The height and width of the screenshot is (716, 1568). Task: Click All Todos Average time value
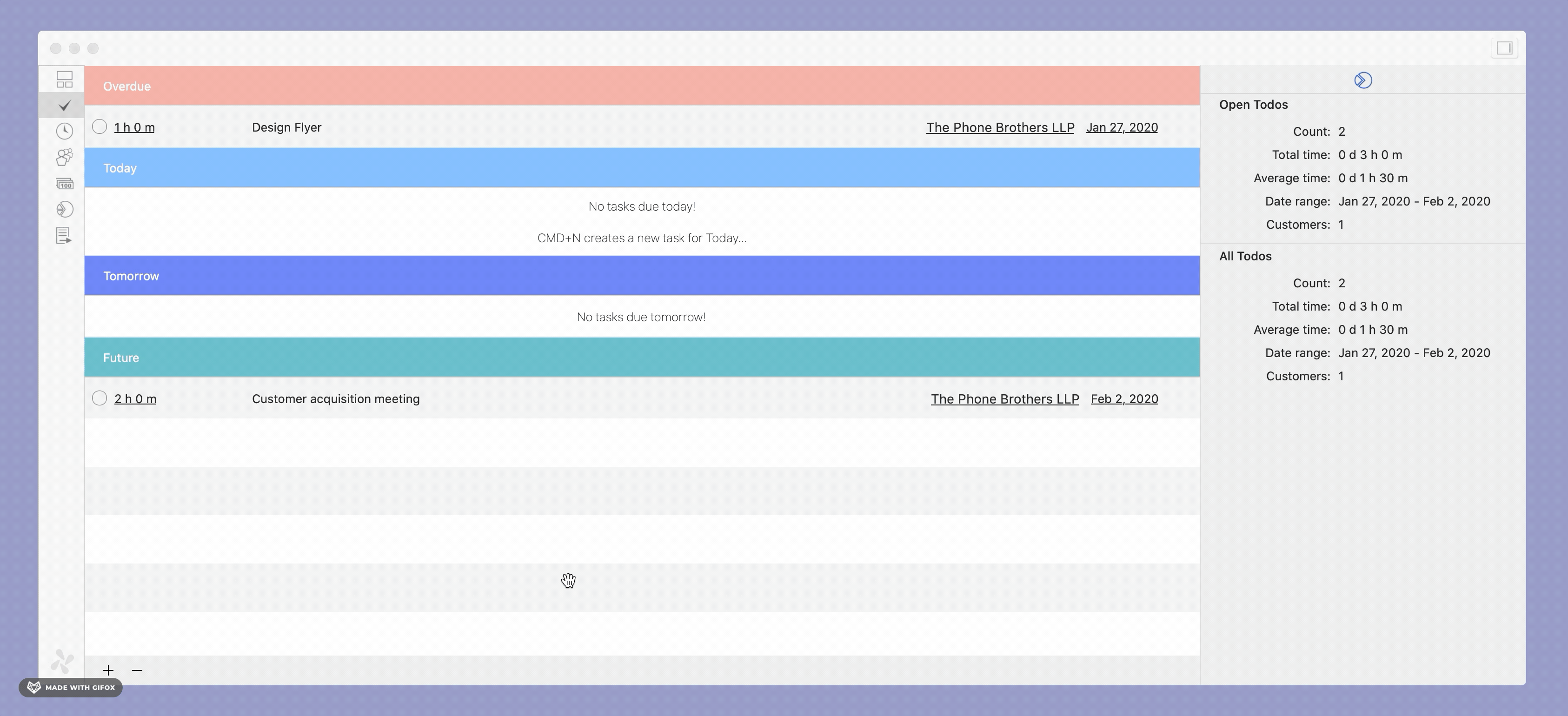click(1373, 329)
